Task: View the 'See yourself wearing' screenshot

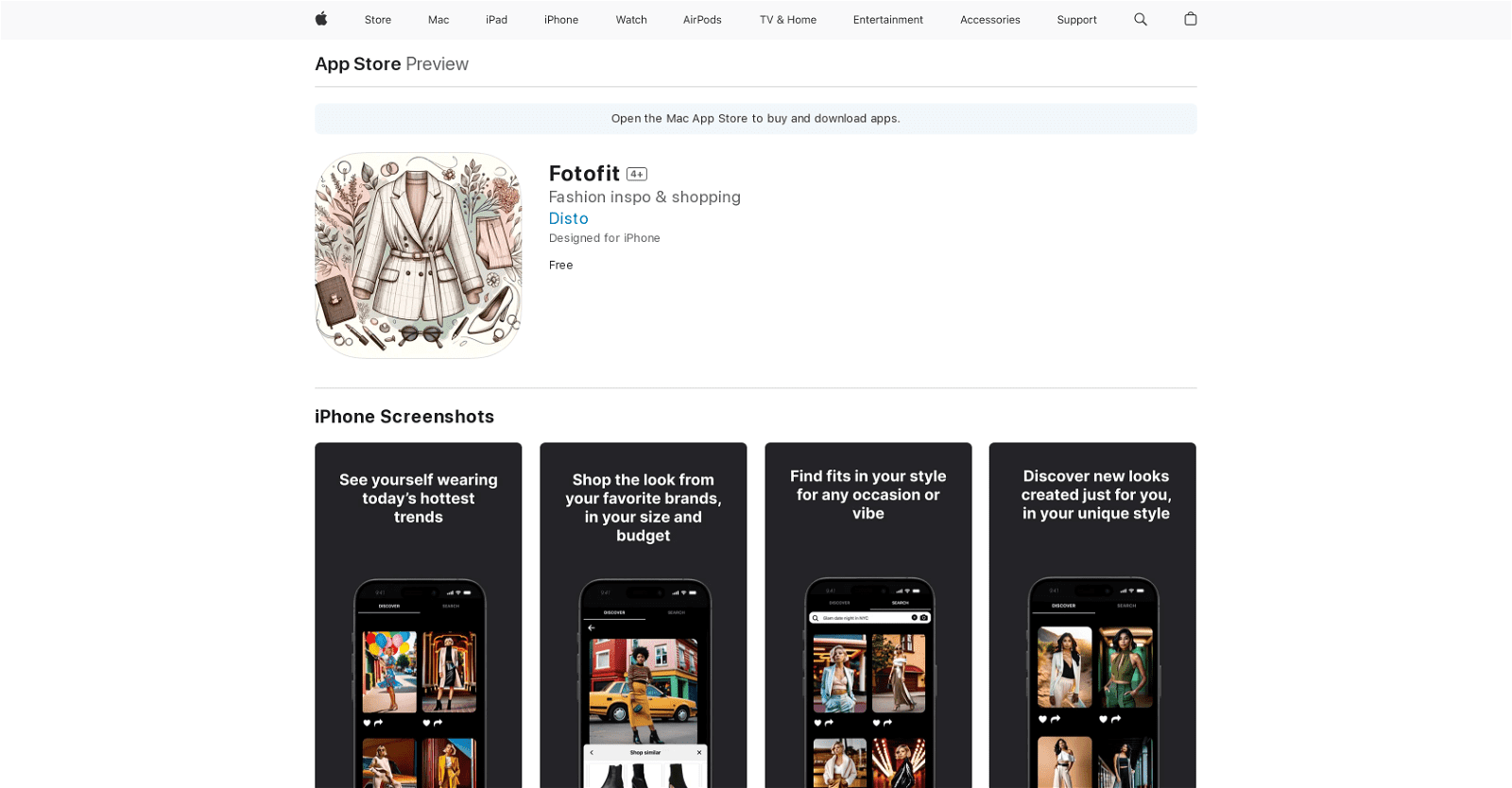Action: coord(419,614)
